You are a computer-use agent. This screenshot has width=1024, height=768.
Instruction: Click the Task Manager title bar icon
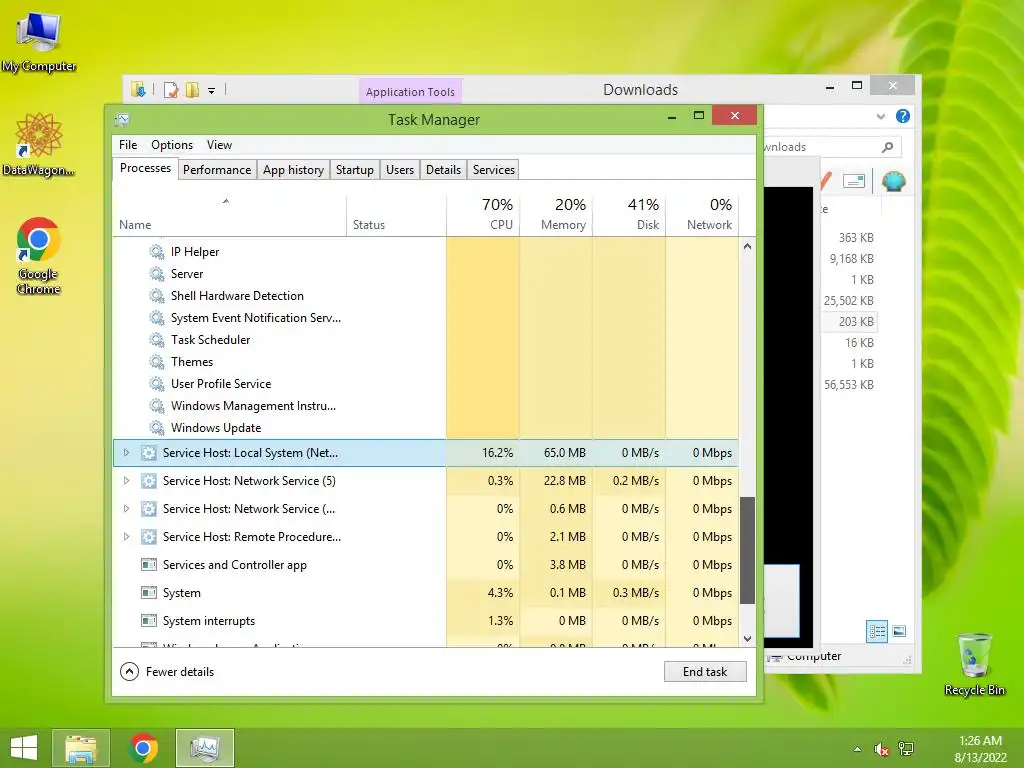coord(121,120)
